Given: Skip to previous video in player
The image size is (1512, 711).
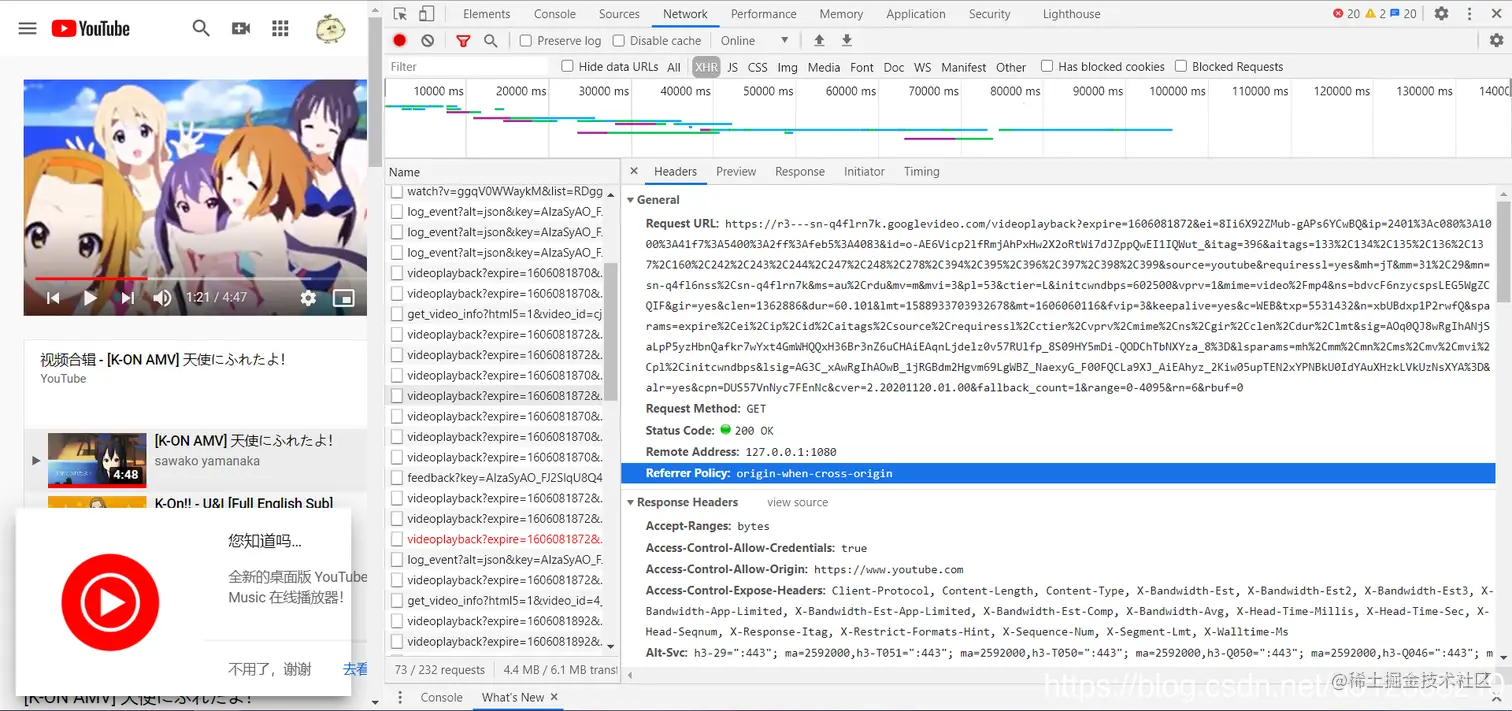Looking at the screenshot, I should [54, 298].
